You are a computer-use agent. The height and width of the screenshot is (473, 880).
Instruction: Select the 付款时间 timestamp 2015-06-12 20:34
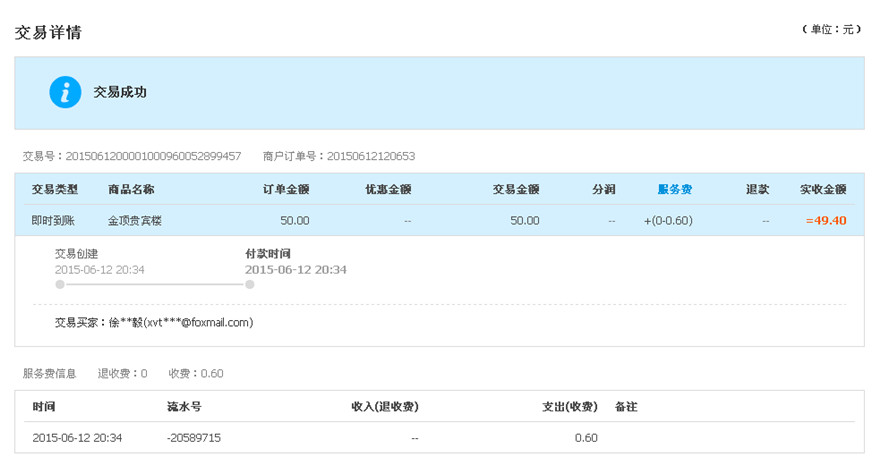click(x=296, y=270)
